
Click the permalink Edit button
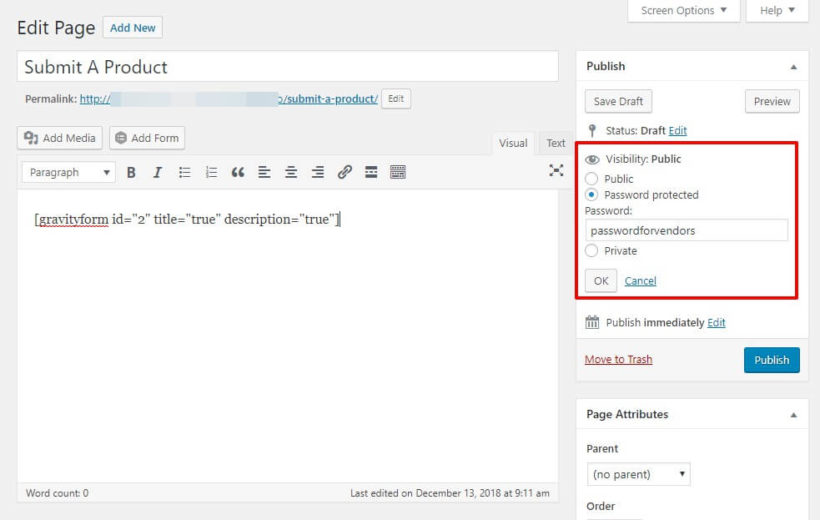tap(396, 99)
